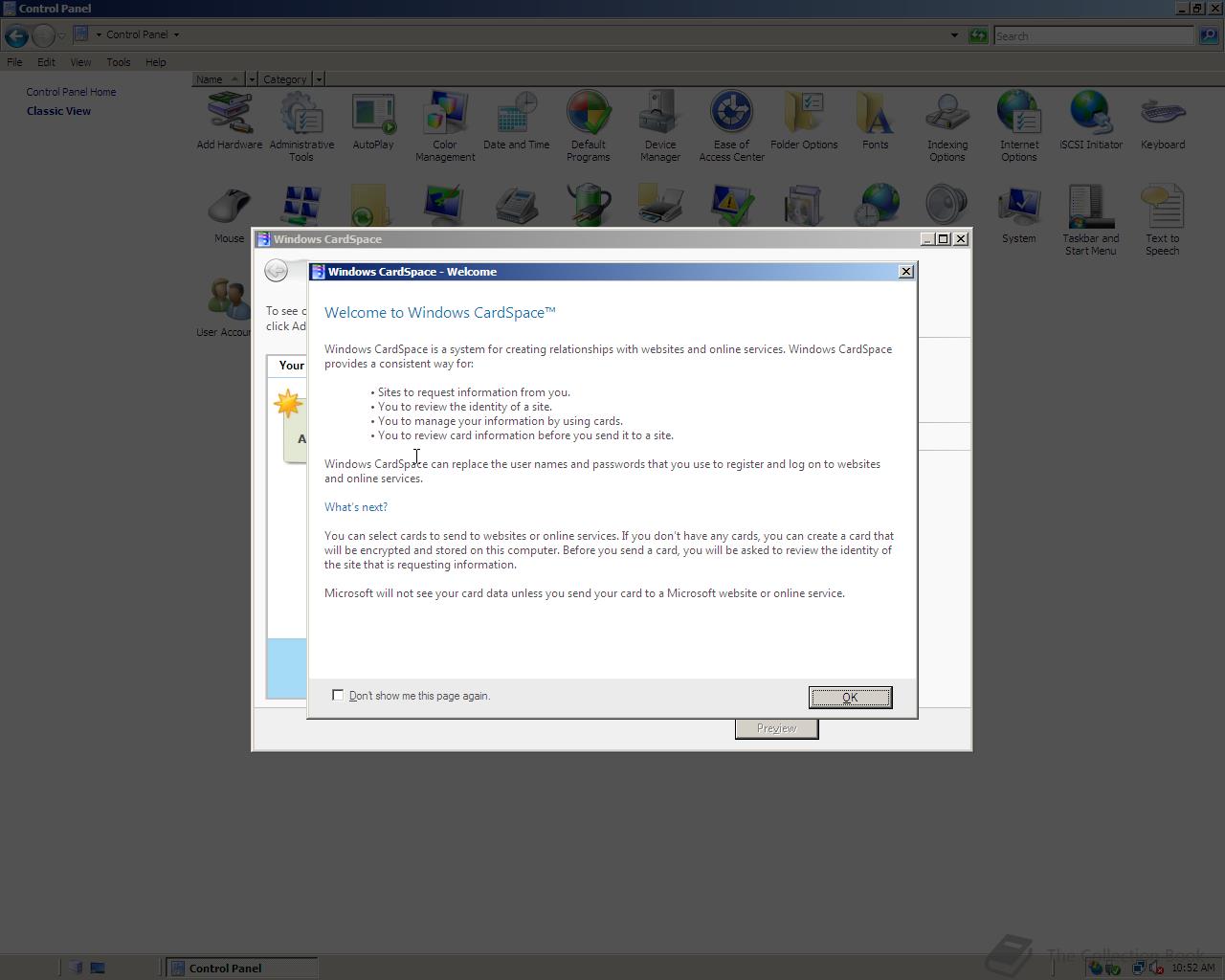
Task: Open Internet Options
Action: tap(1019, 127)
